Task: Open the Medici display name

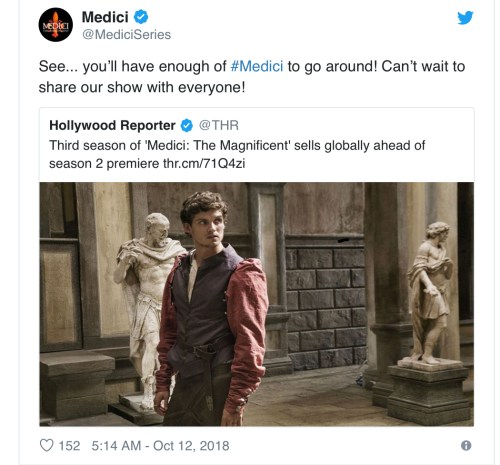Action: [105, 17]
